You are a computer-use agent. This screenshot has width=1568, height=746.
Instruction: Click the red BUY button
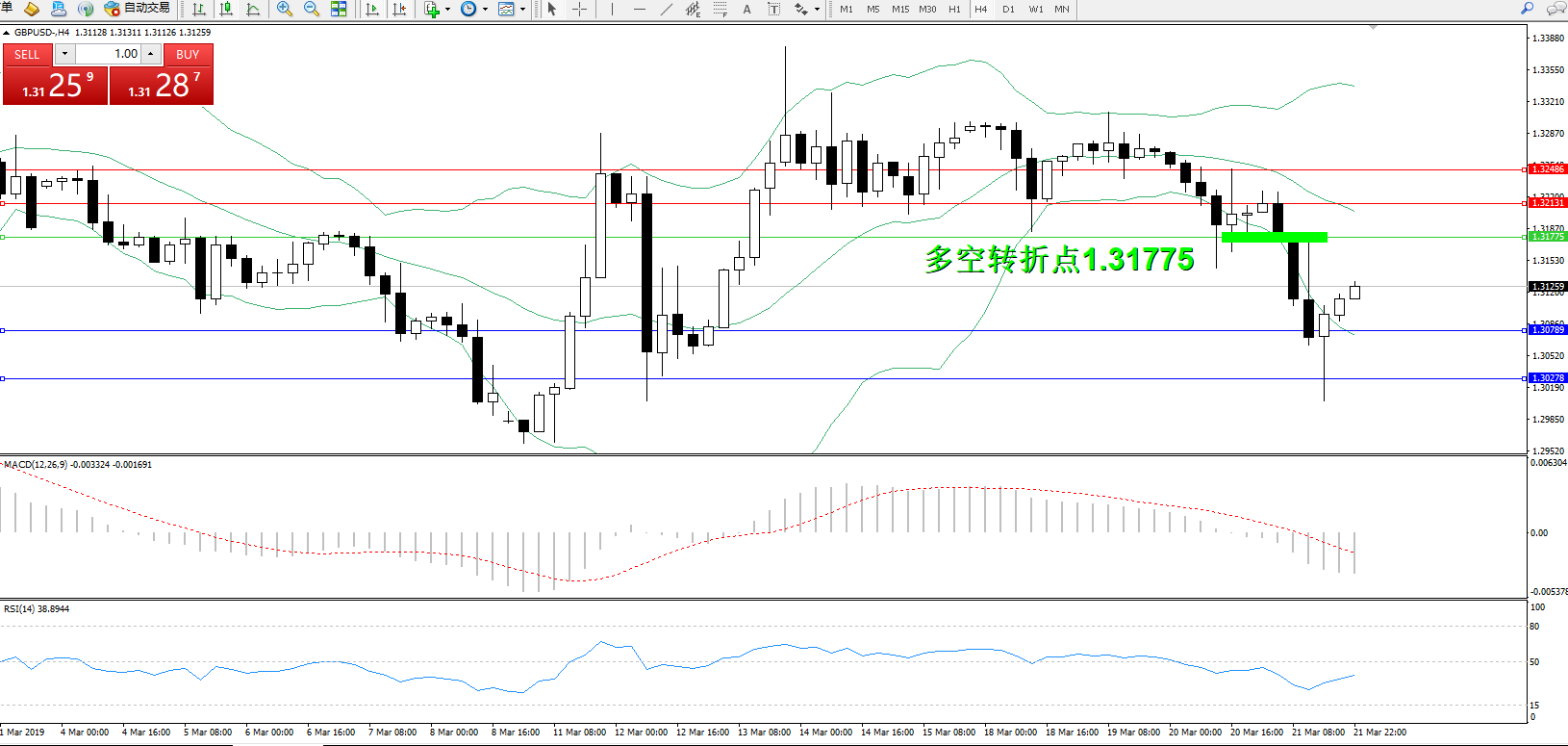pyautogui.click(x=188, y=54)
